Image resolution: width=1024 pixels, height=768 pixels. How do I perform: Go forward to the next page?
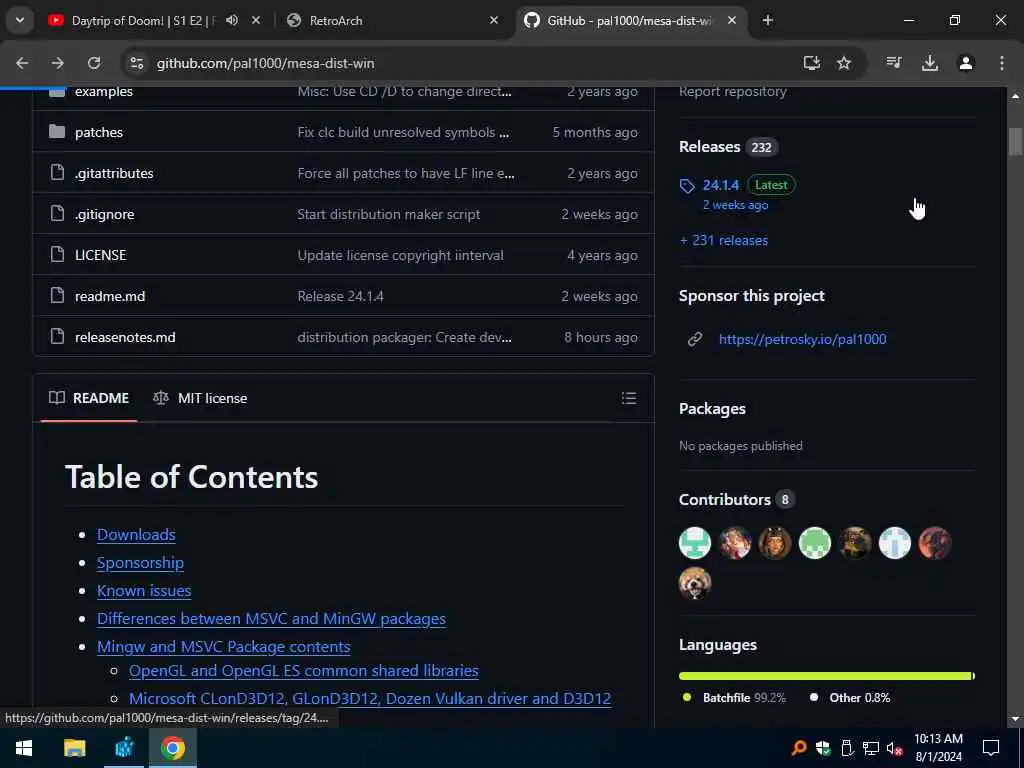(x=58, y=63)
